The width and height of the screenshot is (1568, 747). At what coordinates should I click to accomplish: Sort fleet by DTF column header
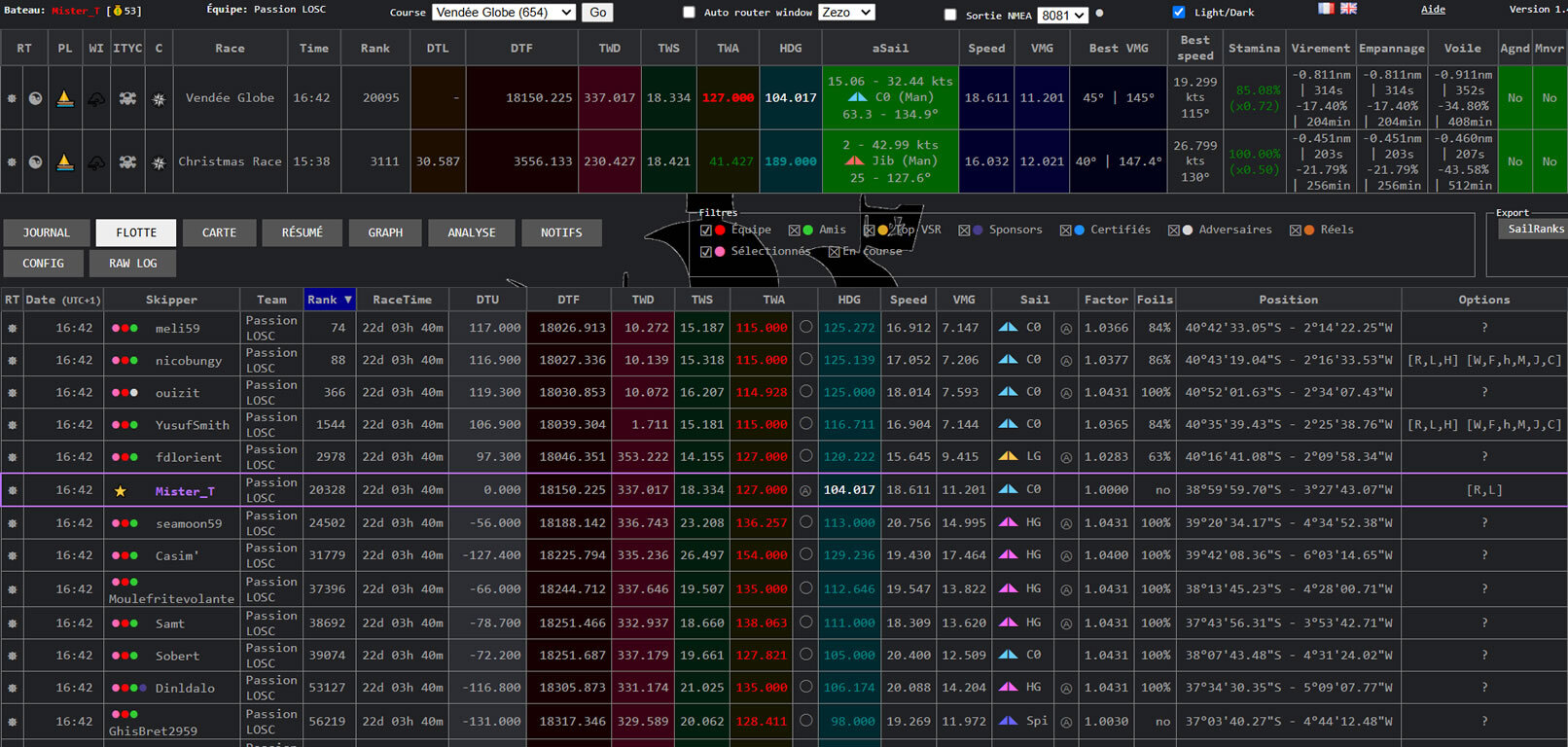(x=569, y=300)
